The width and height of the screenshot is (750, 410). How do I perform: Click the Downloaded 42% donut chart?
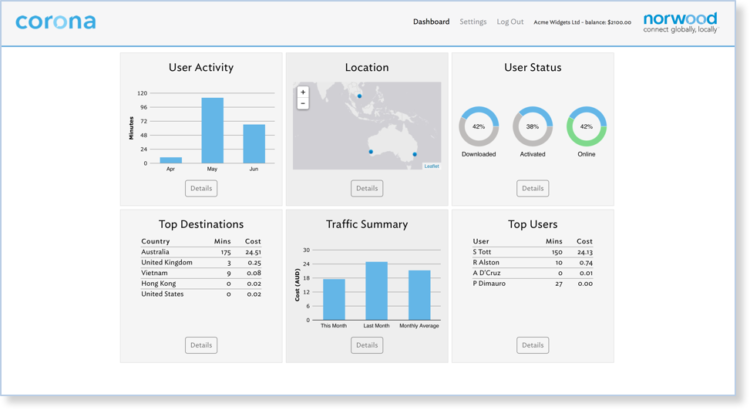pyautogui.click(x=478, y=127)
